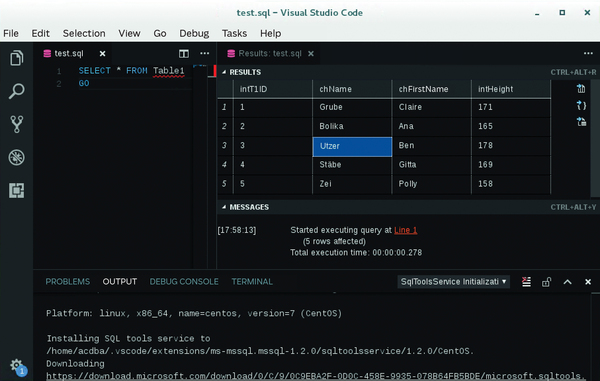Viewport: 600px width, 381px height.
Task: Select the Results: test.sql tab
Action: pos(270,54)
